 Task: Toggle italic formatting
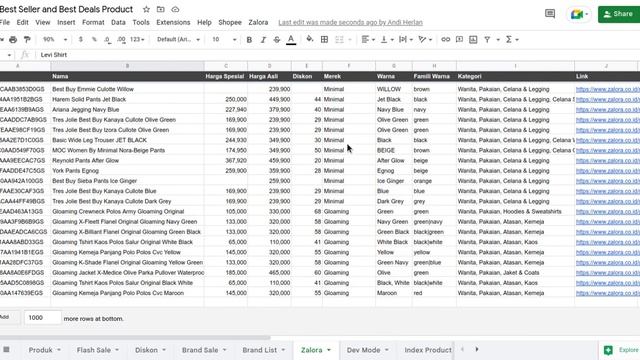[x=263, y=40]
